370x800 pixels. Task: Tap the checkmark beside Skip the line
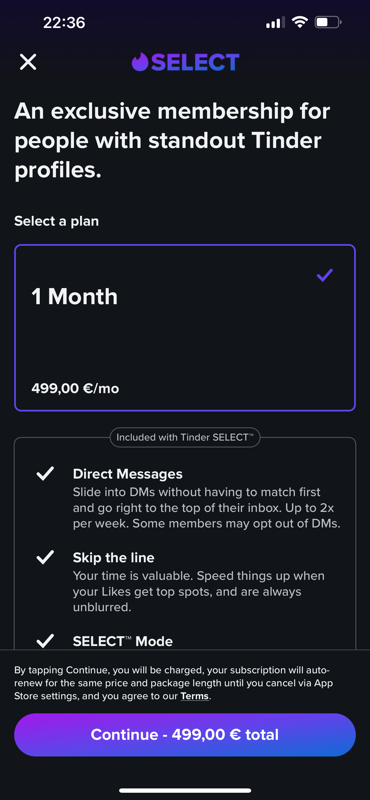(x=45, y=558)
